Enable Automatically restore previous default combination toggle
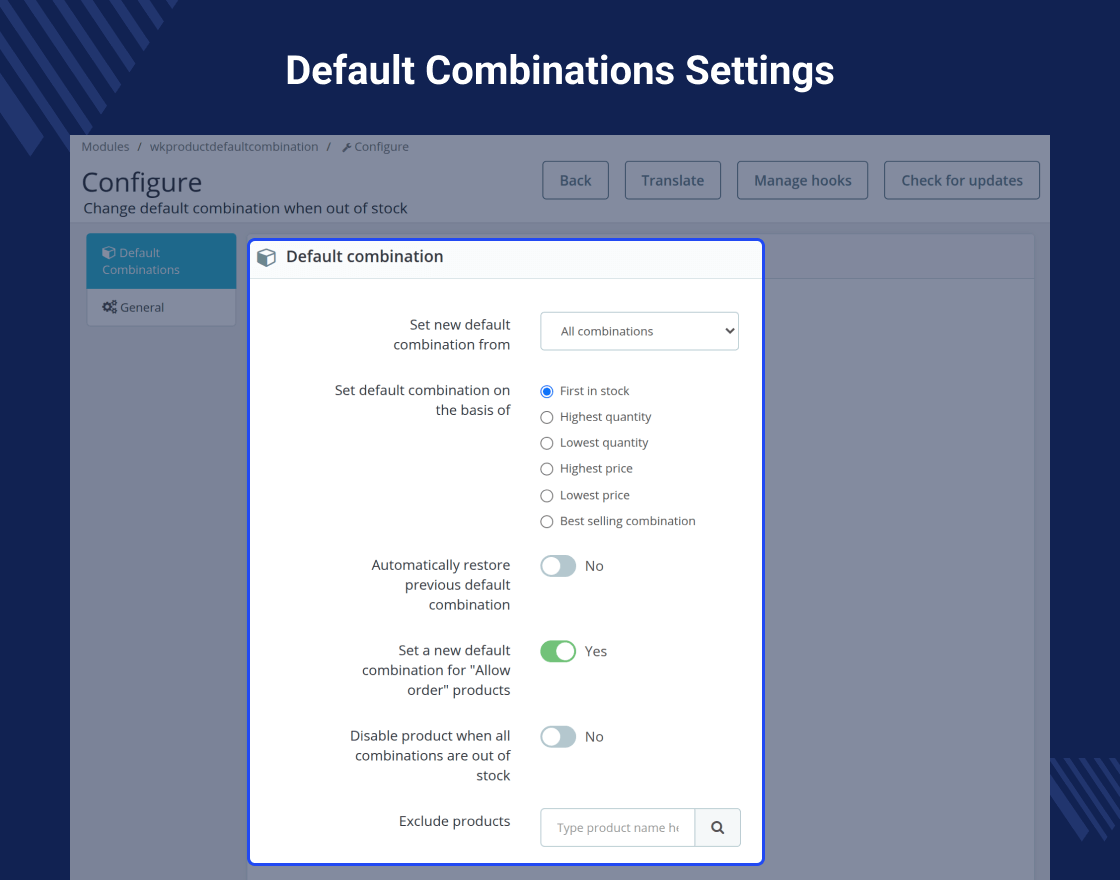Screen dimensions: 1120x880 coord(558,566)
